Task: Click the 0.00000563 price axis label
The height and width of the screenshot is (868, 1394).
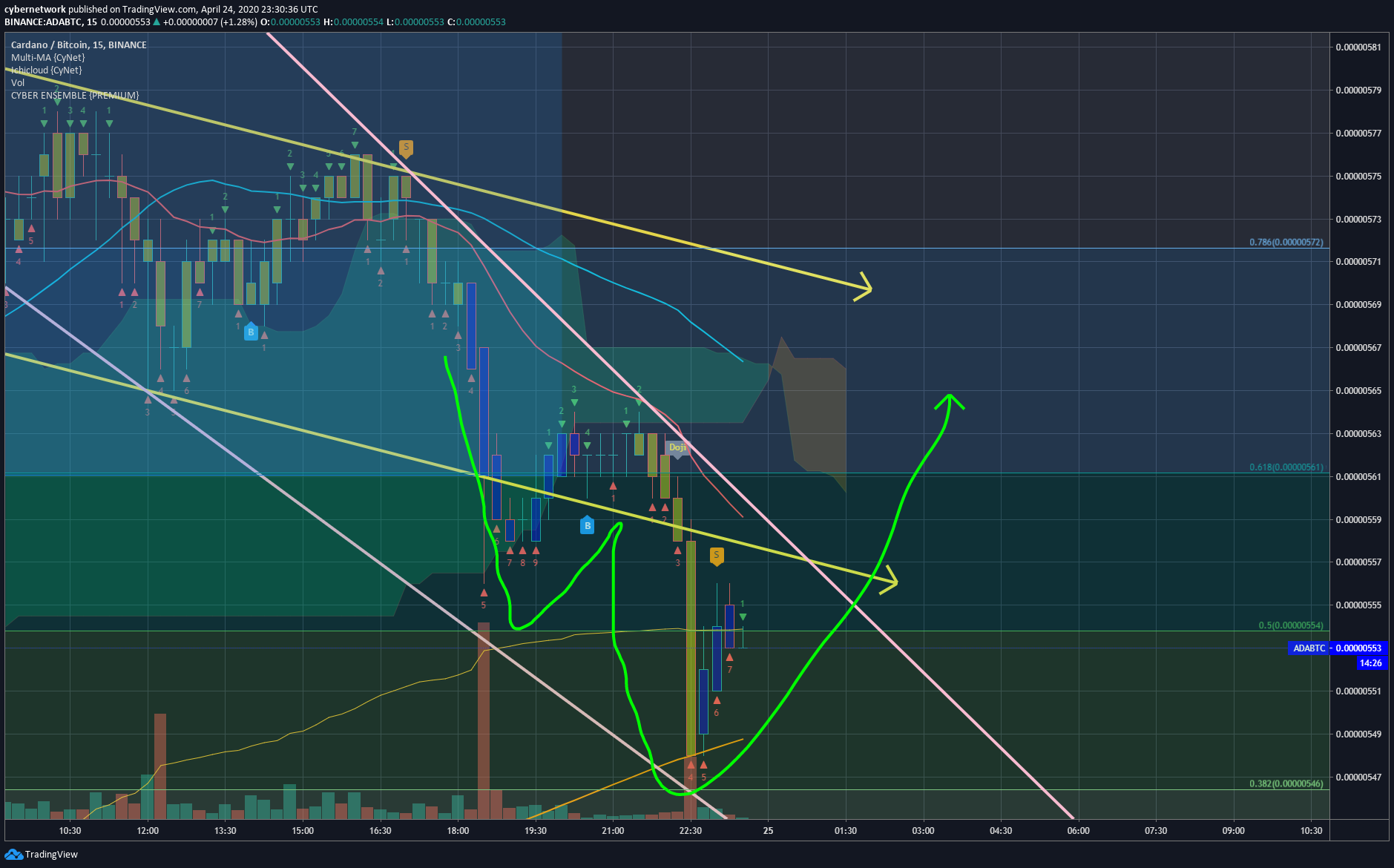Action: point(1358,434)
